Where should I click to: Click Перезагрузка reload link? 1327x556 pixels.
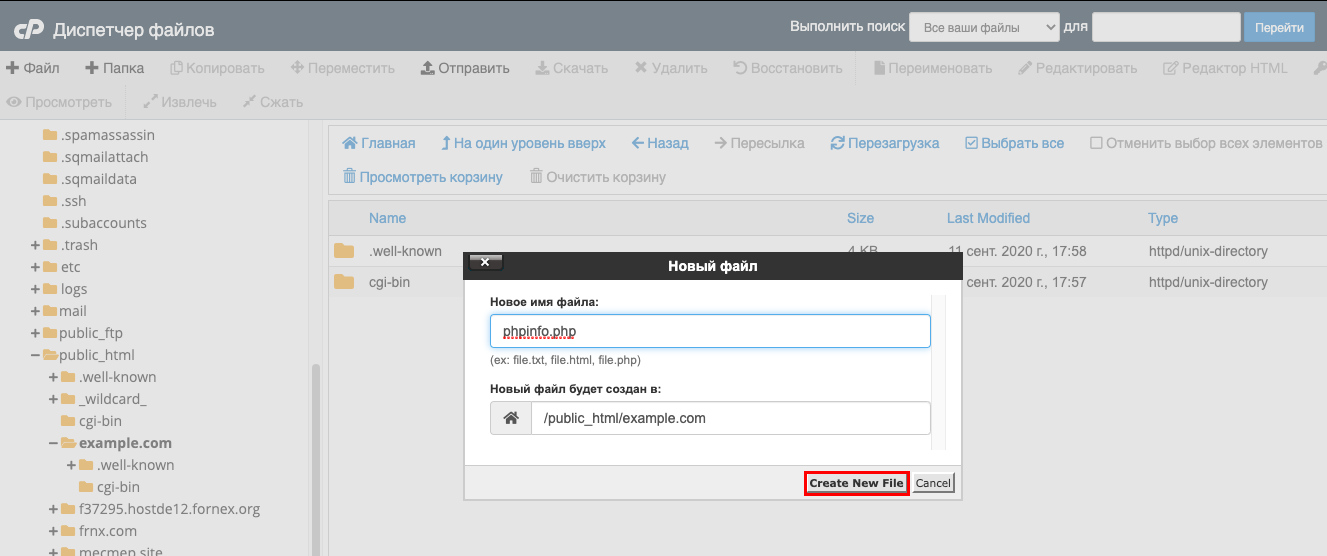[x=885, y=143]
